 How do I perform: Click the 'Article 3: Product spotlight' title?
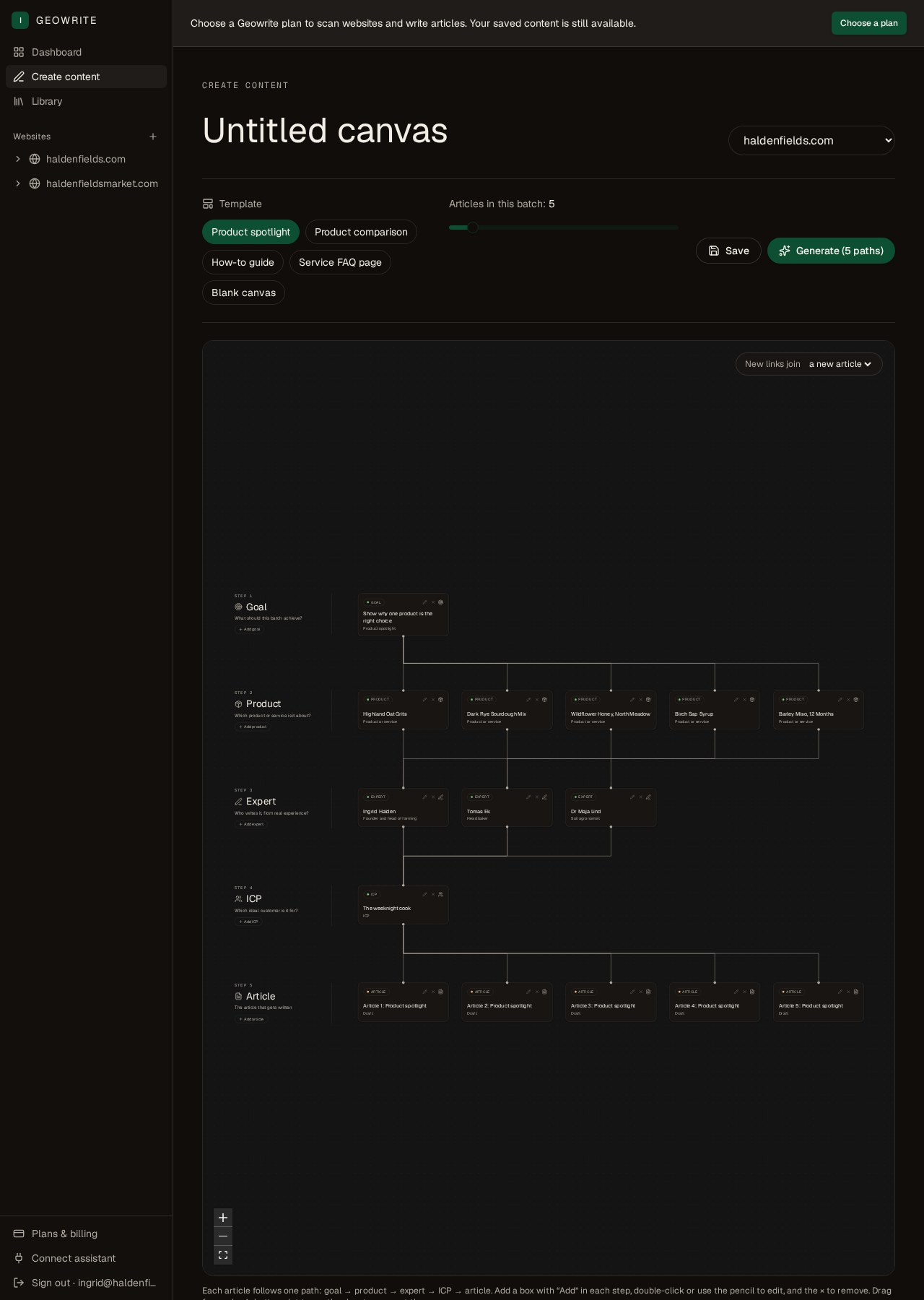[603, 1005]
